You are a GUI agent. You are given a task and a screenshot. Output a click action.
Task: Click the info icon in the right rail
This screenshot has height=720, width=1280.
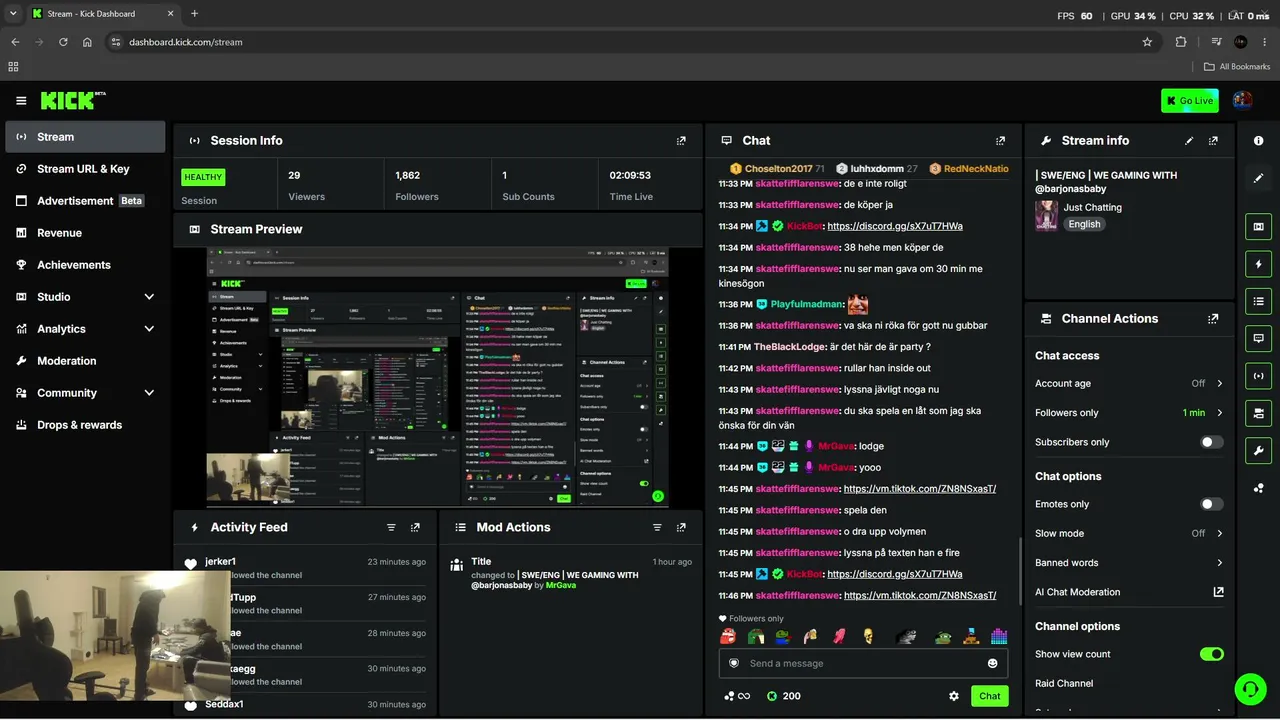1259,141
